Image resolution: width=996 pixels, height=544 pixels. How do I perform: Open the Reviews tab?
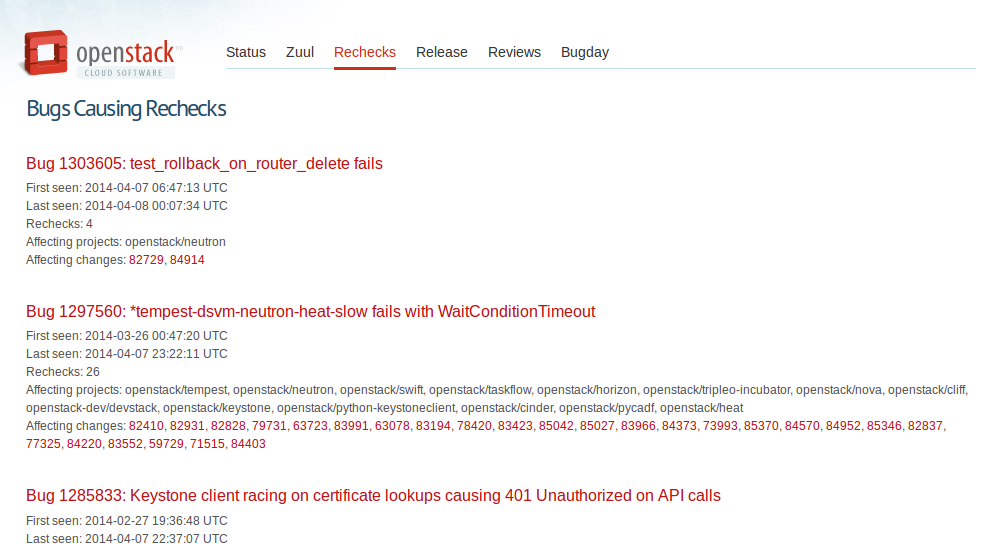coord(514,52)
